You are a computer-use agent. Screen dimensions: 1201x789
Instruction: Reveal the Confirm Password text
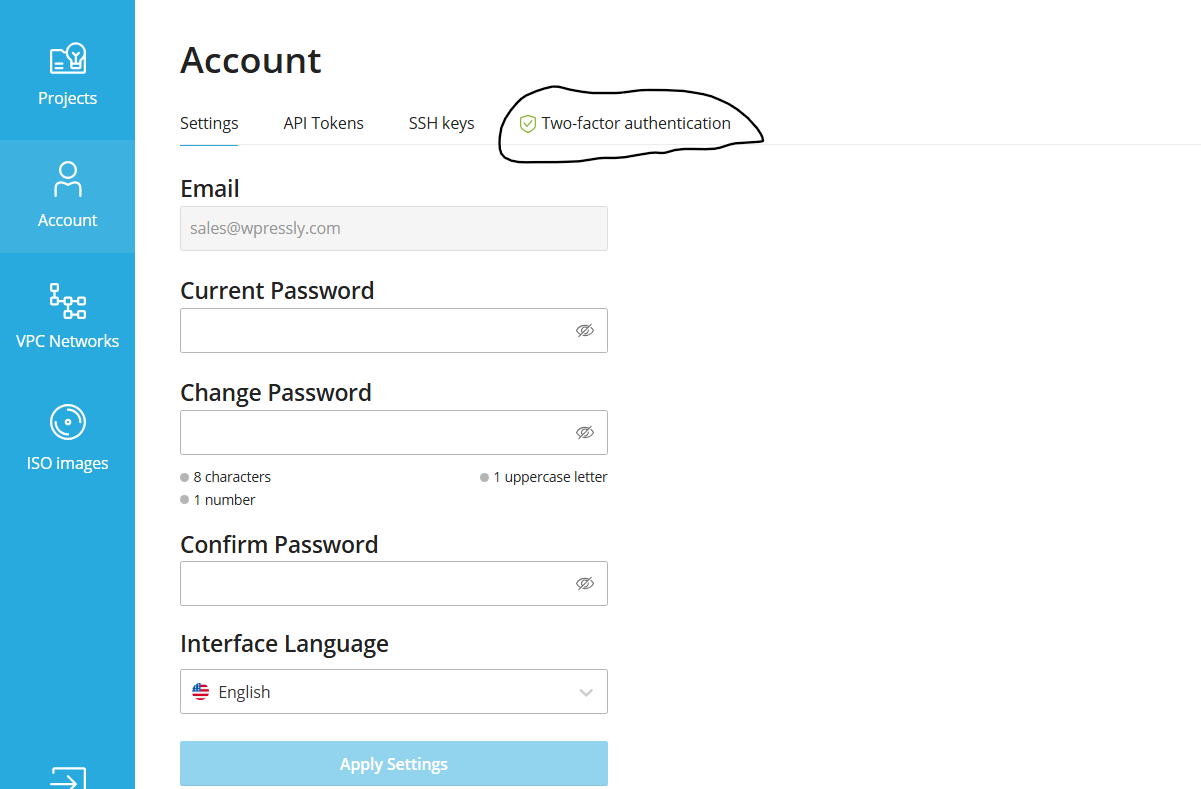pos(585,583)
